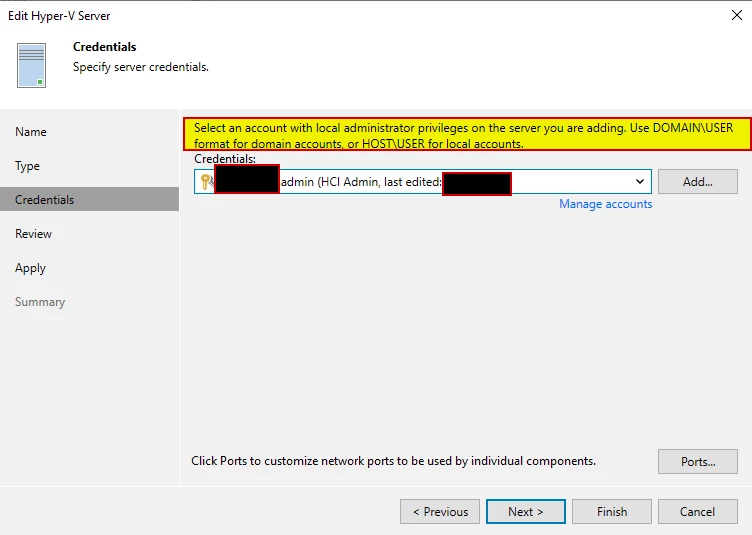Go back with the Previous button
This screenshot has width=752, height=535.
pyautogui.click(x=440, y=512)
